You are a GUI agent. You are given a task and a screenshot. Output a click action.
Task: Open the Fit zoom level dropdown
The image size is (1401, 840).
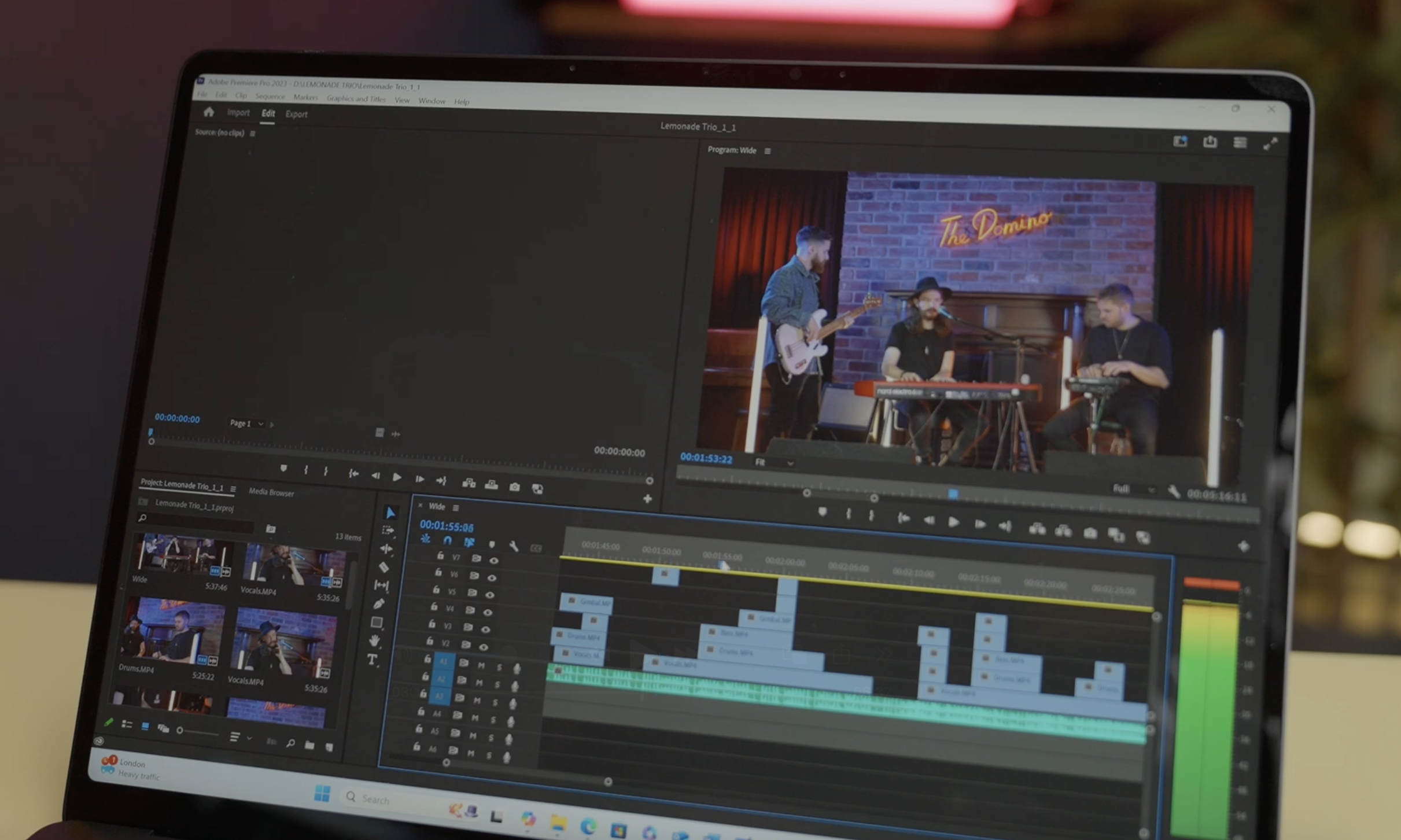point(774,462)
